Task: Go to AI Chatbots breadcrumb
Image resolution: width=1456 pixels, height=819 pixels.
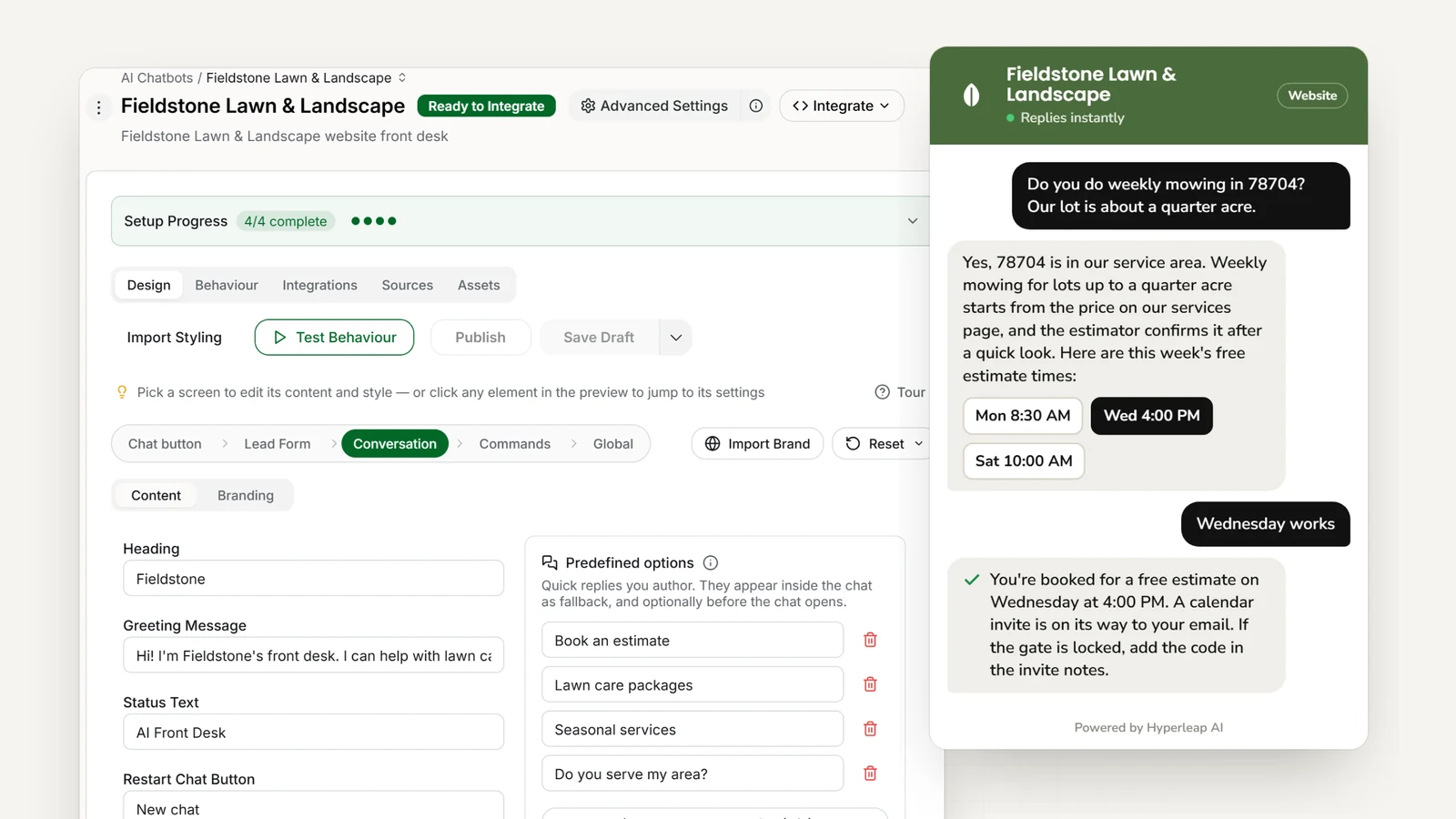Action: (x=157, y=78)
